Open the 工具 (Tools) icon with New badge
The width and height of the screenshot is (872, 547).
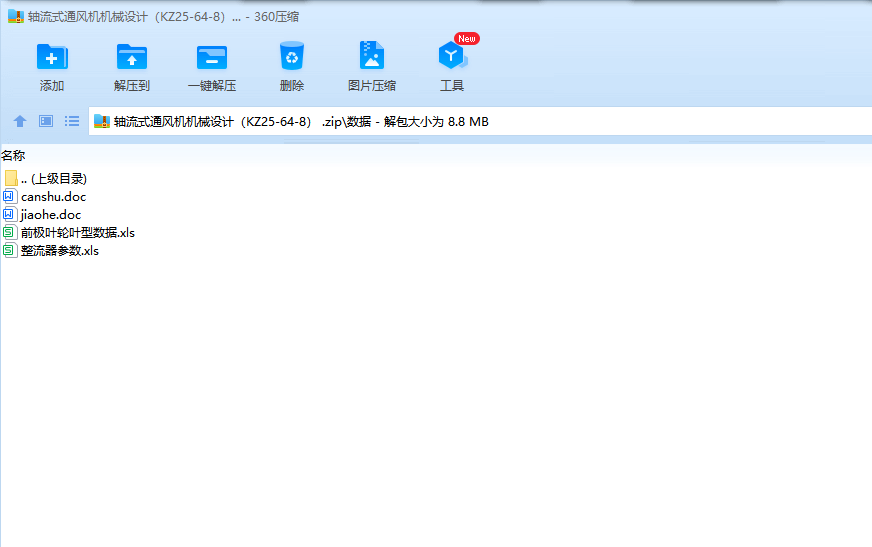coord(453,54)
